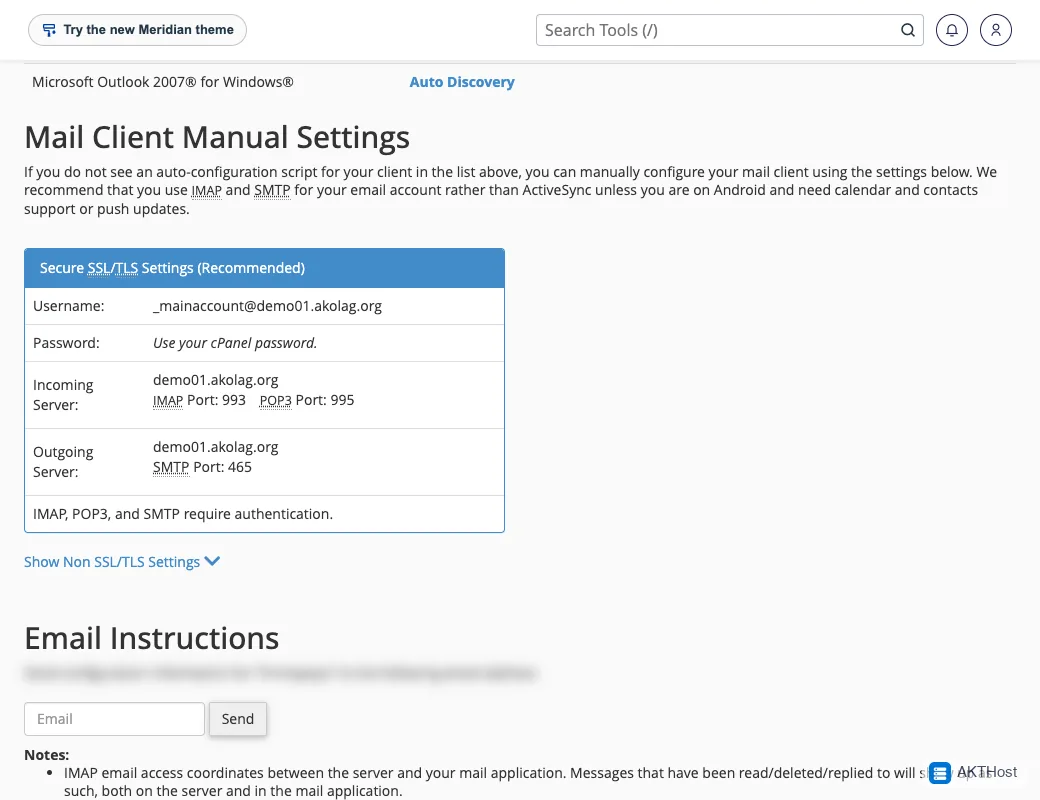Image resolution: width=1040 pixels, height=800 pixels.
Task: Open the notifications bell
Action: point(952,30)
